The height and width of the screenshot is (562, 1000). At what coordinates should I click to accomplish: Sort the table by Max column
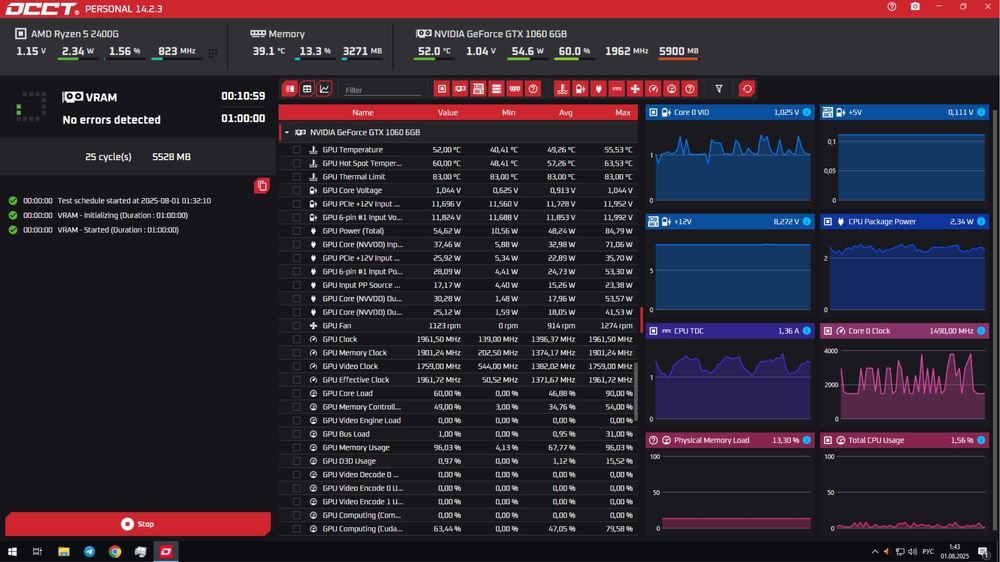(623, 113)
